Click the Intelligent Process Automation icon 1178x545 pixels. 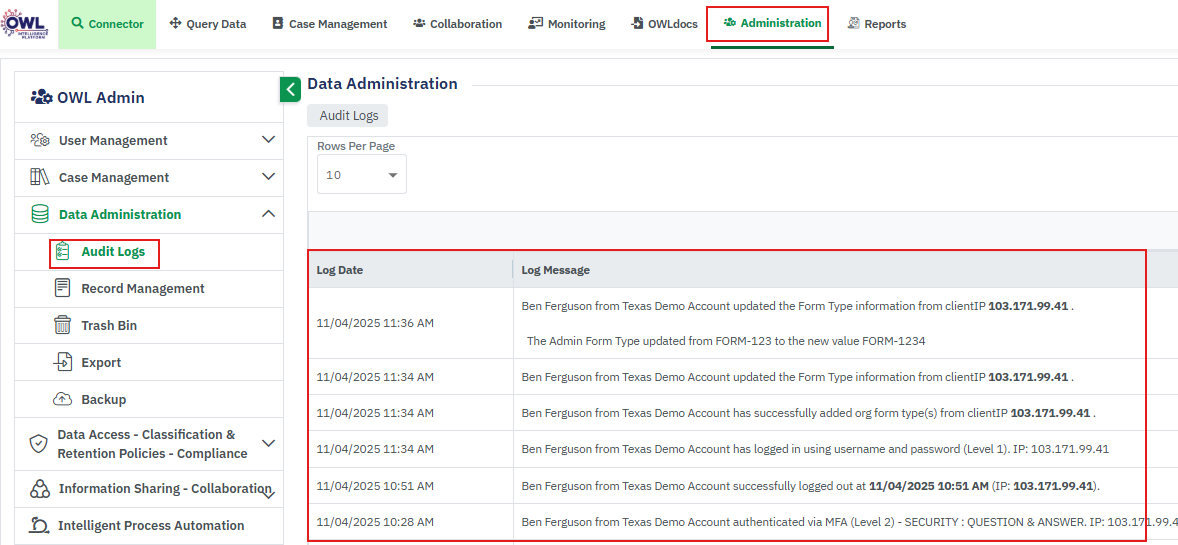40,525
